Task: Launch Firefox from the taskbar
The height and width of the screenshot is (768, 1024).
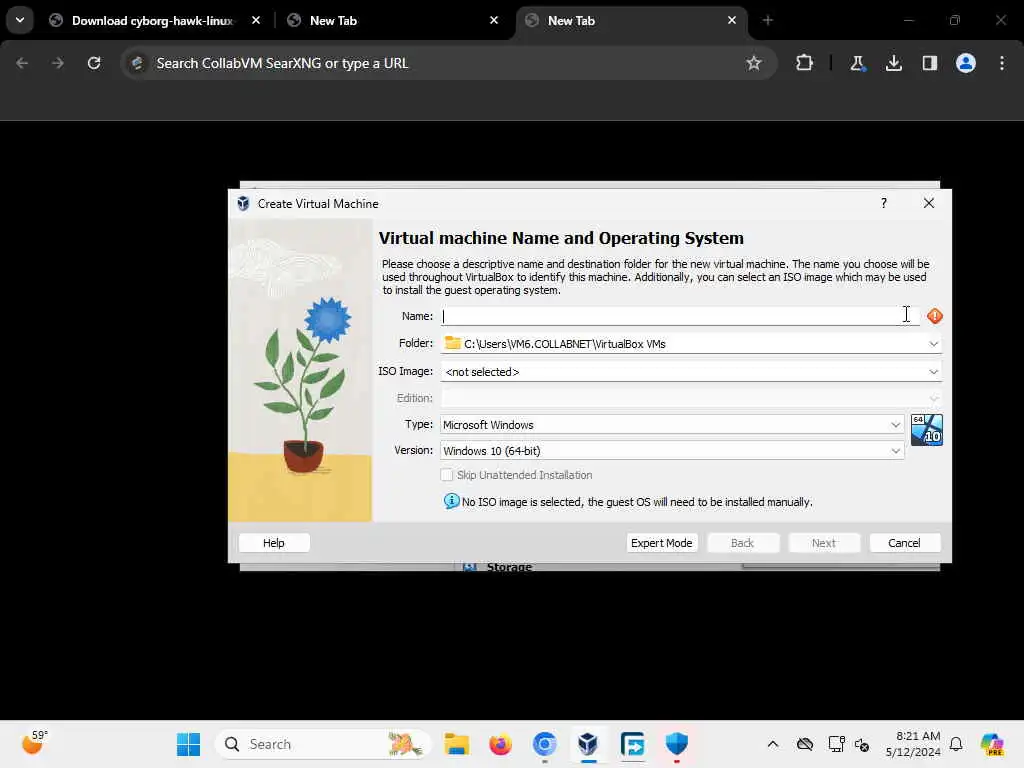Action: [x=500, y=744]
